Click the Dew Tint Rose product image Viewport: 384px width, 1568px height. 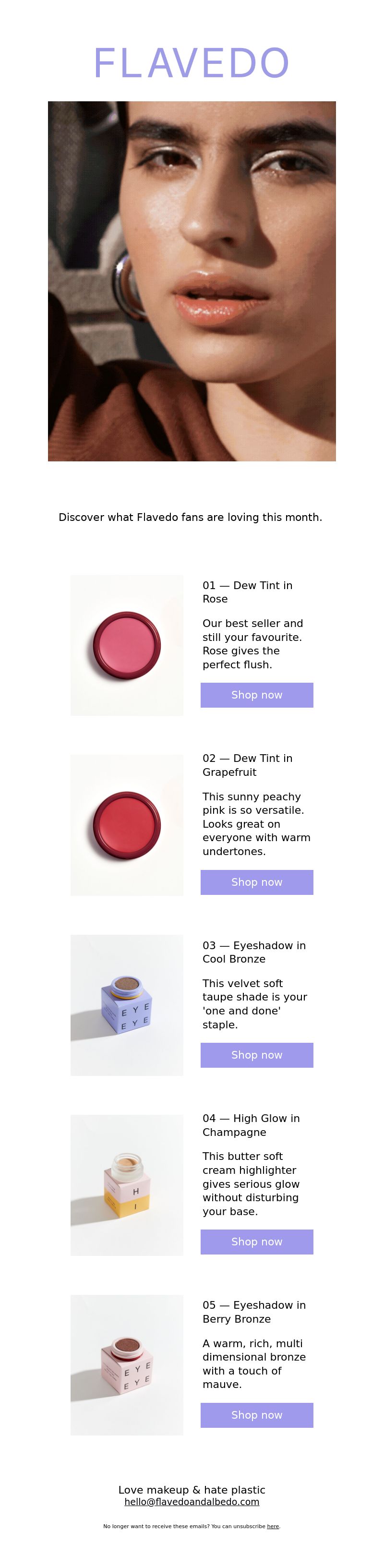tap(127, 645)
